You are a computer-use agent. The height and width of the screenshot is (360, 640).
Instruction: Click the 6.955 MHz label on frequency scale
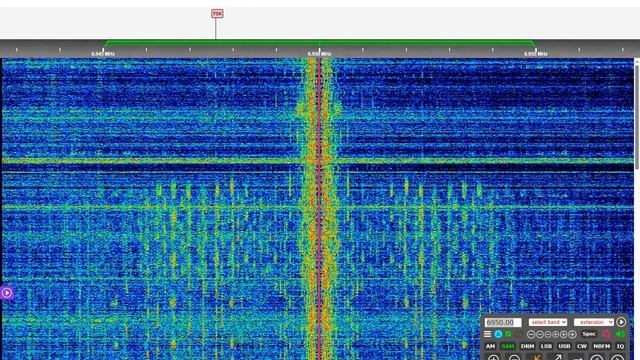pos(536,53)
